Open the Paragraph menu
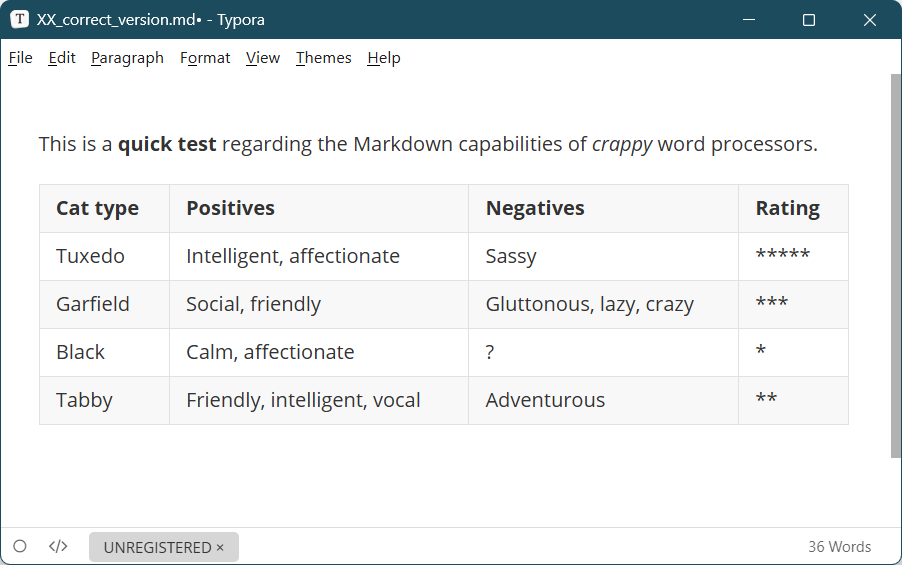 [x=127, y=58]
